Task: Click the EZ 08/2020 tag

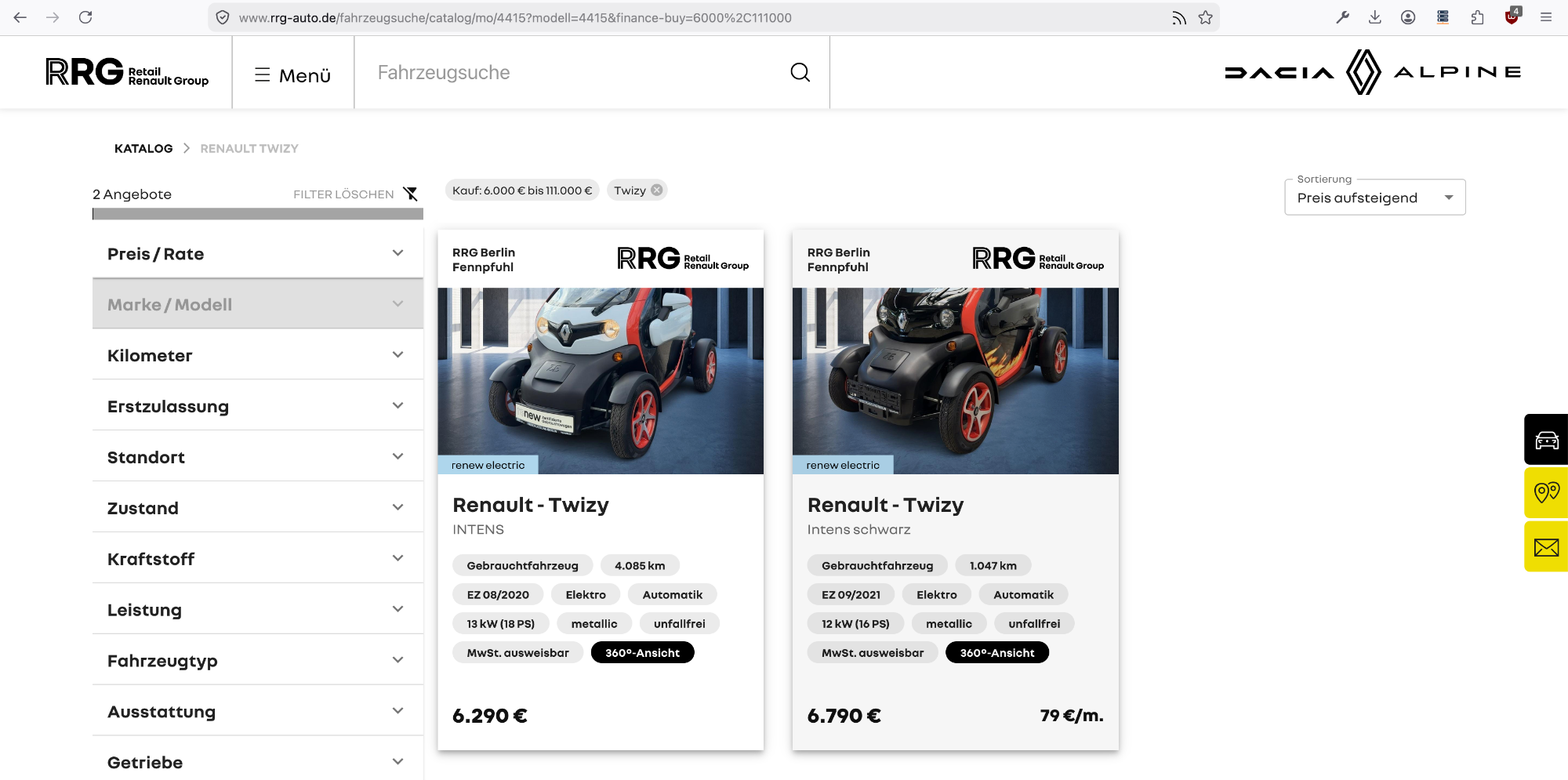Action: (498, 594)
